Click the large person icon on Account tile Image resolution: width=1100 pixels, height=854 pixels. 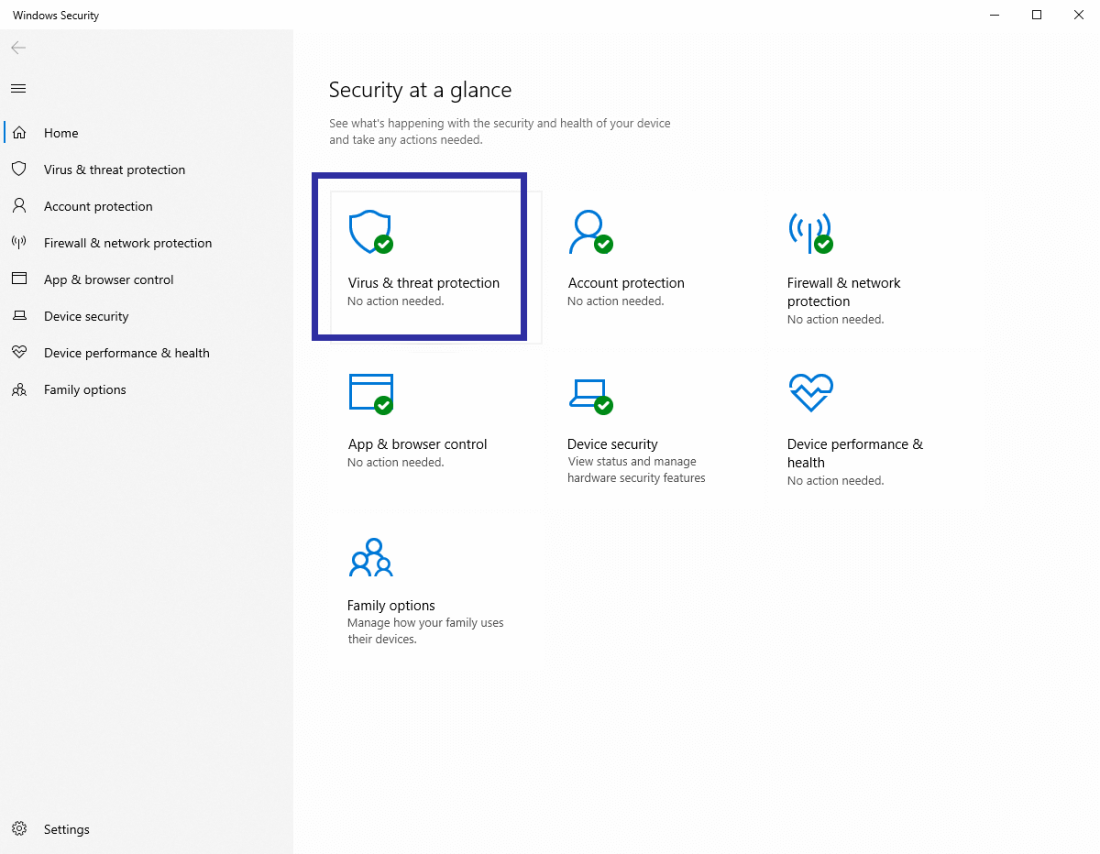tap(591, 232)
